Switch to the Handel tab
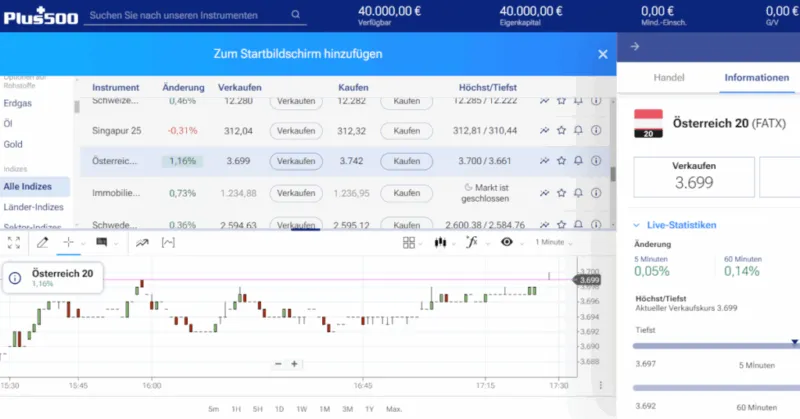Image resolution: width=800 pixels, height=419 pixels. [x=668, y=78]
